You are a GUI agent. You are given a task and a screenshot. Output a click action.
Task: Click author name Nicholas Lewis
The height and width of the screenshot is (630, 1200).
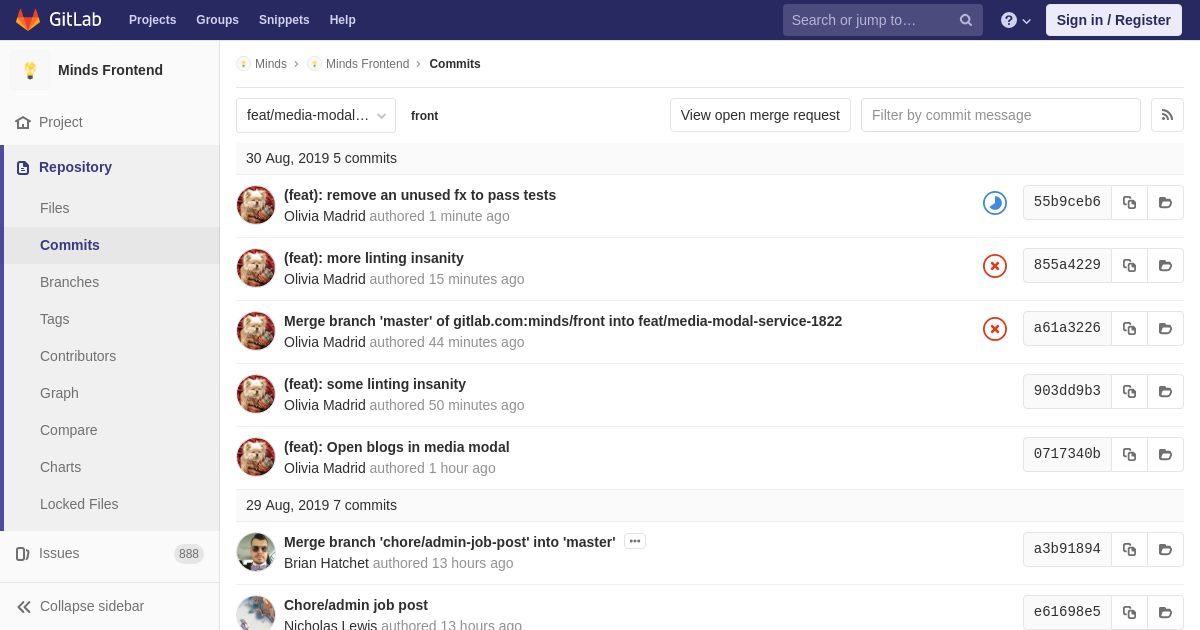pyautogui.click(x=330, y=625)
